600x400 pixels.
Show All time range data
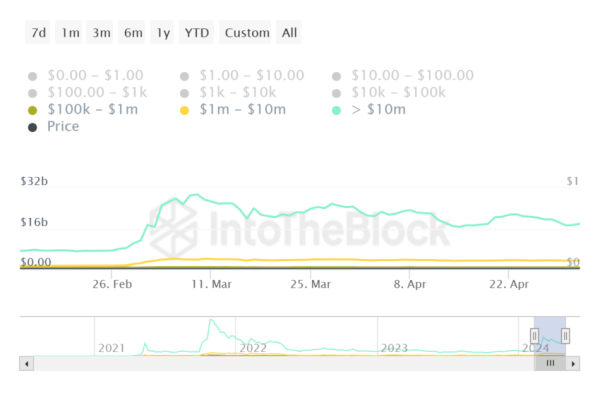289,33
